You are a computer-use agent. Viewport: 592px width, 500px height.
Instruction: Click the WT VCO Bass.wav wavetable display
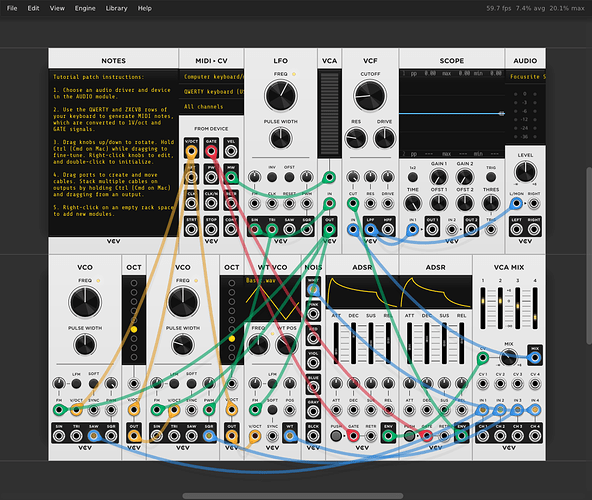(273, 298)
